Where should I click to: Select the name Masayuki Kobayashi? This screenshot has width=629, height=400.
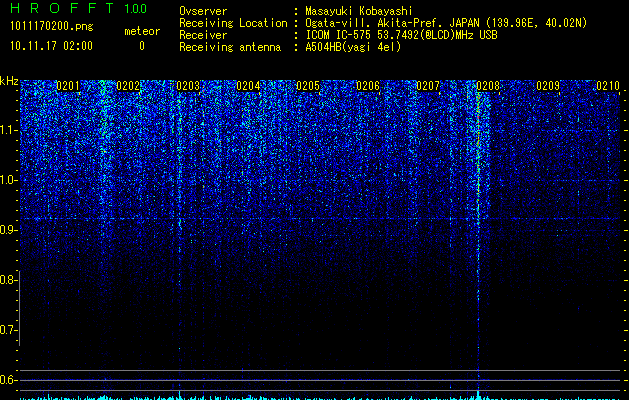[x=359, y=11]
